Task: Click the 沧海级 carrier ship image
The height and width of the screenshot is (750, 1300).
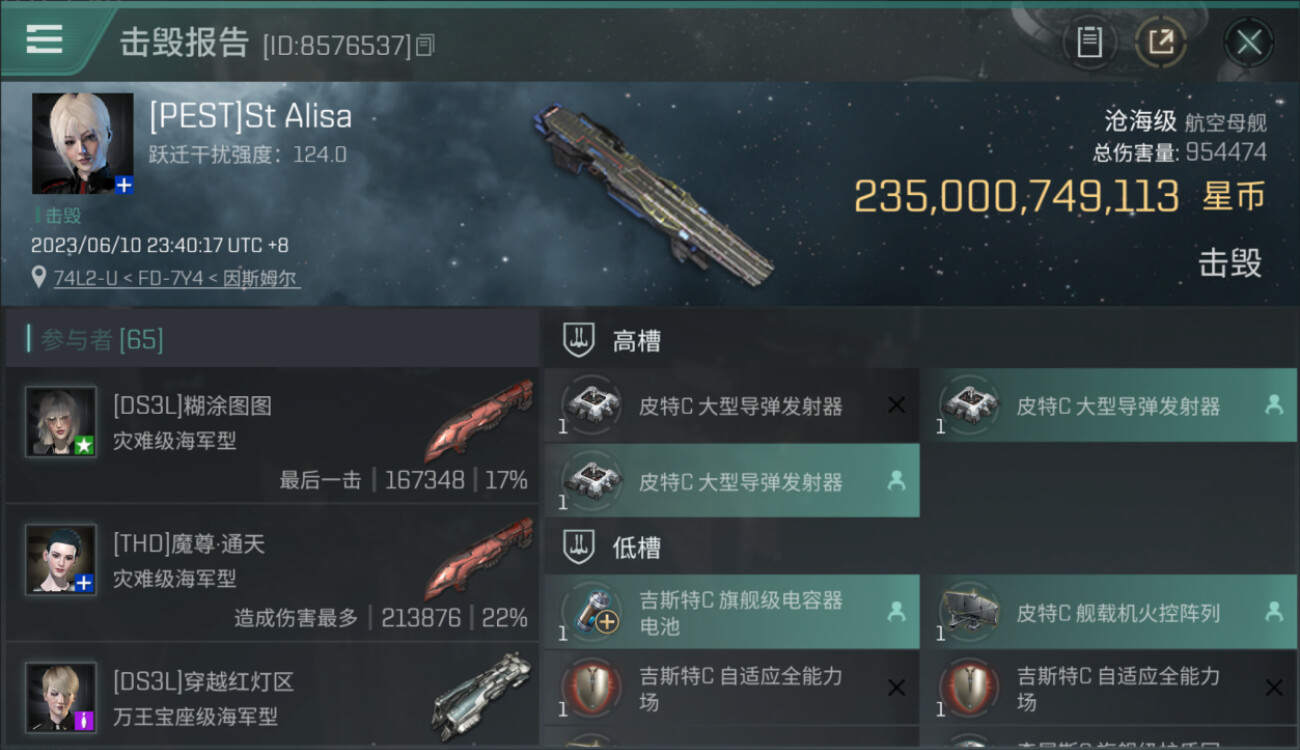Action: coord(653,194)
